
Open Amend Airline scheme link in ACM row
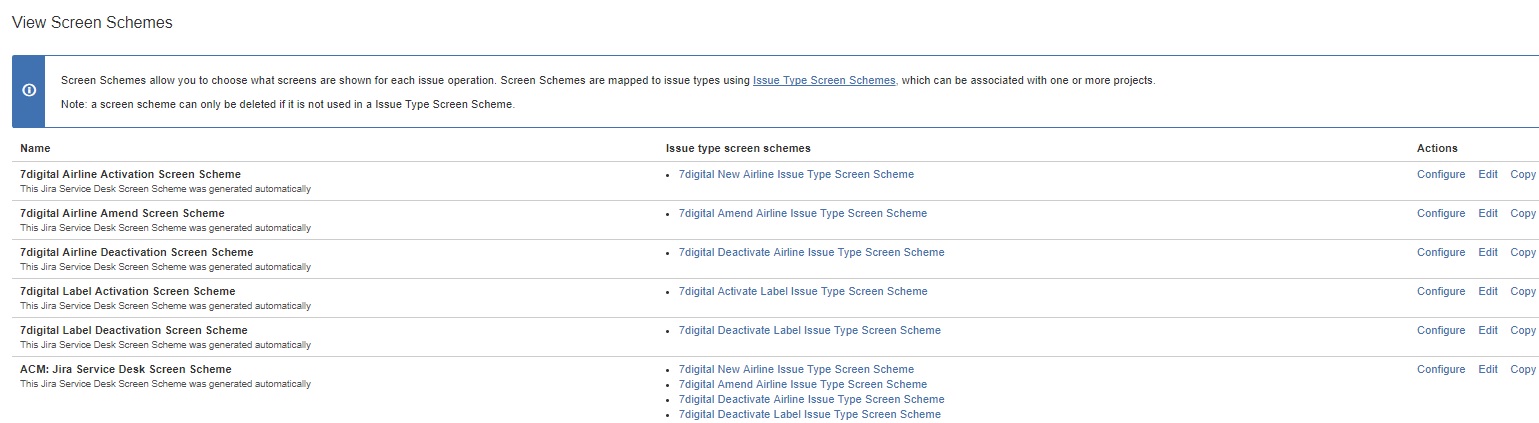803,384
